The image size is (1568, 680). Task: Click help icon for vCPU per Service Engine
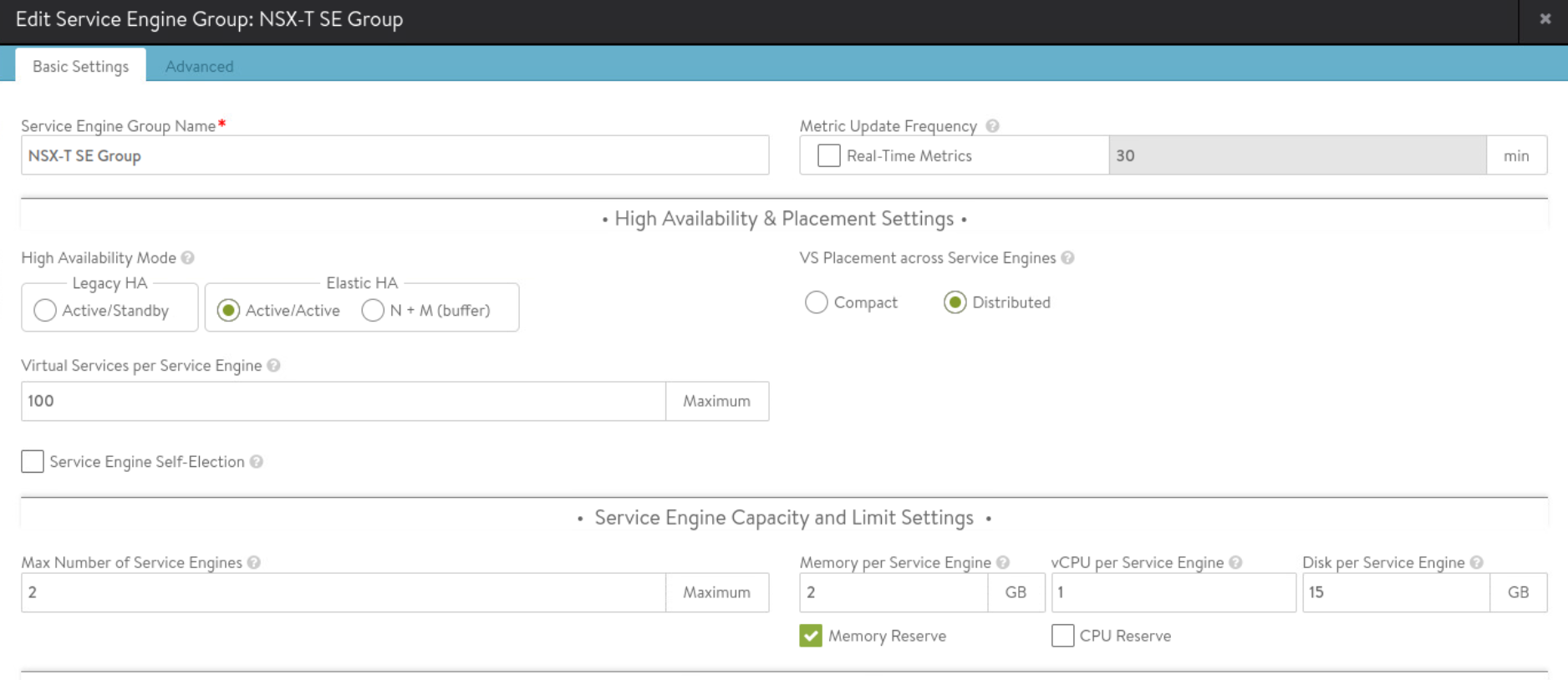pyautogui.click(x=1235, y=563)
